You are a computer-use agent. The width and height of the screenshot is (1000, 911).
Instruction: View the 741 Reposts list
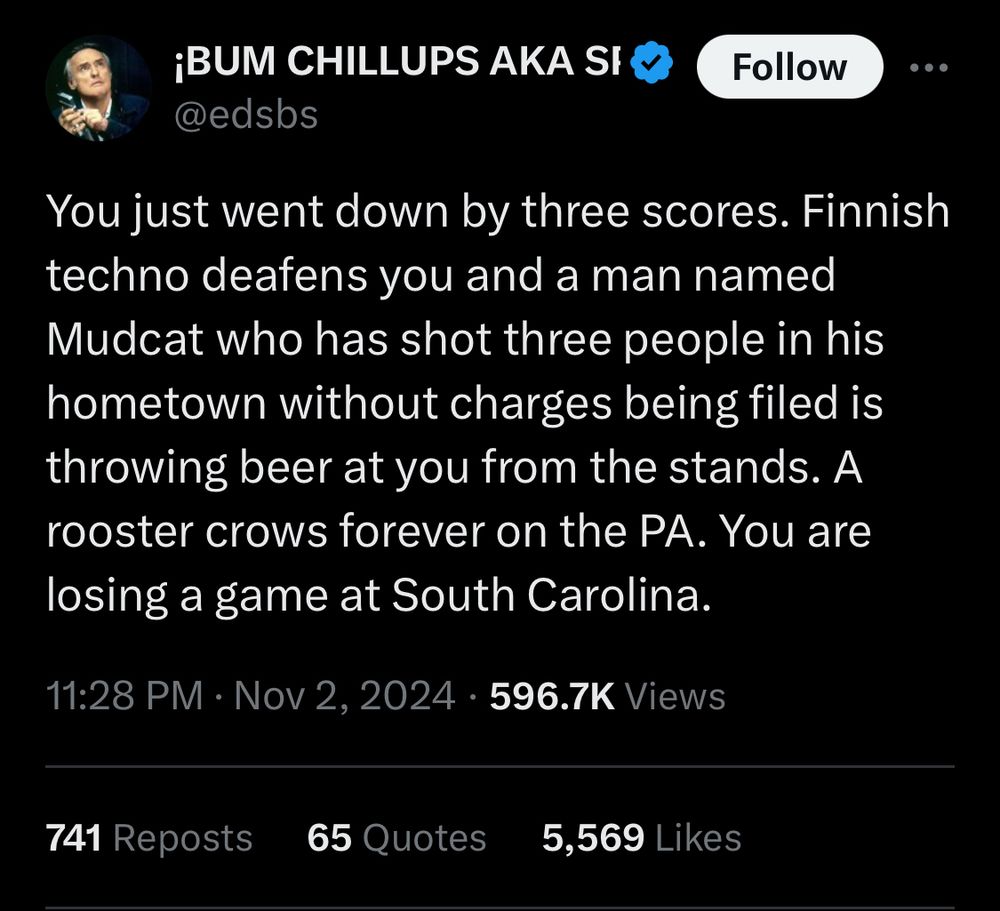[149, 838]
